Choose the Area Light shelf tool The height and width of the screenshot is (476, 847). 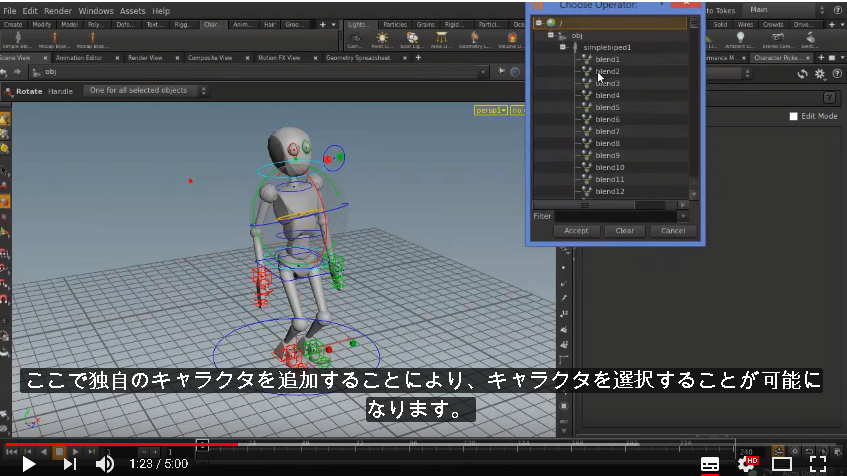pos(441,39)
